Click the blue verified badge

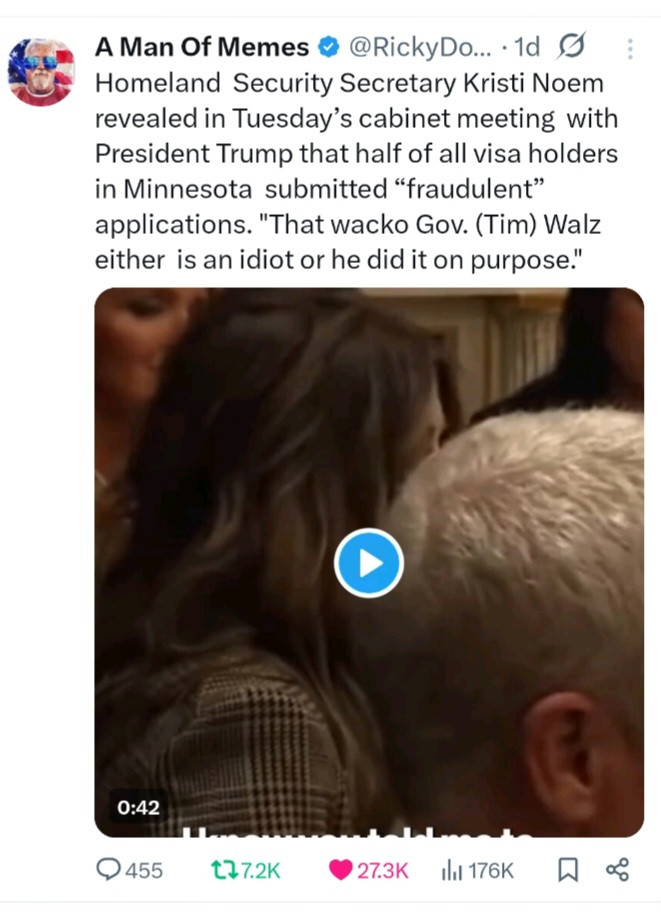[x=329, y=47]
